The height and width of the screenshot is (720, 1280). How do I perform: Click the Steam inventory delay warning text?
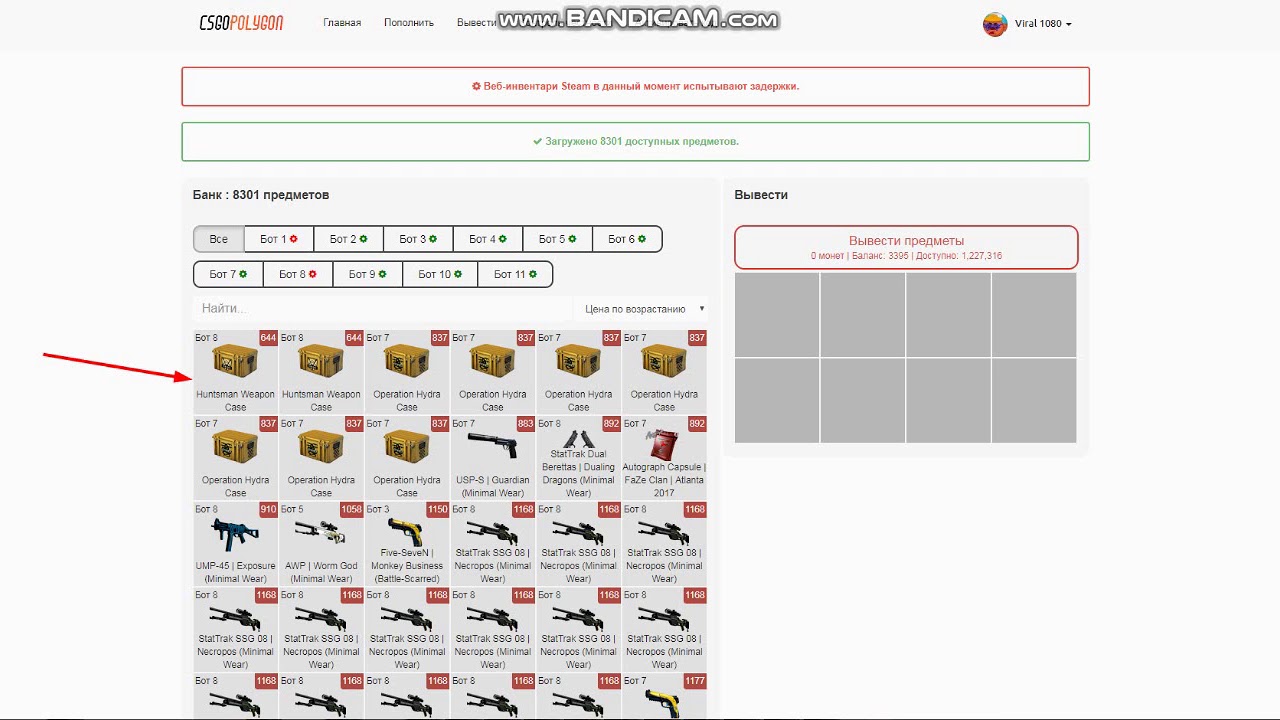click(x=636, y=86)
